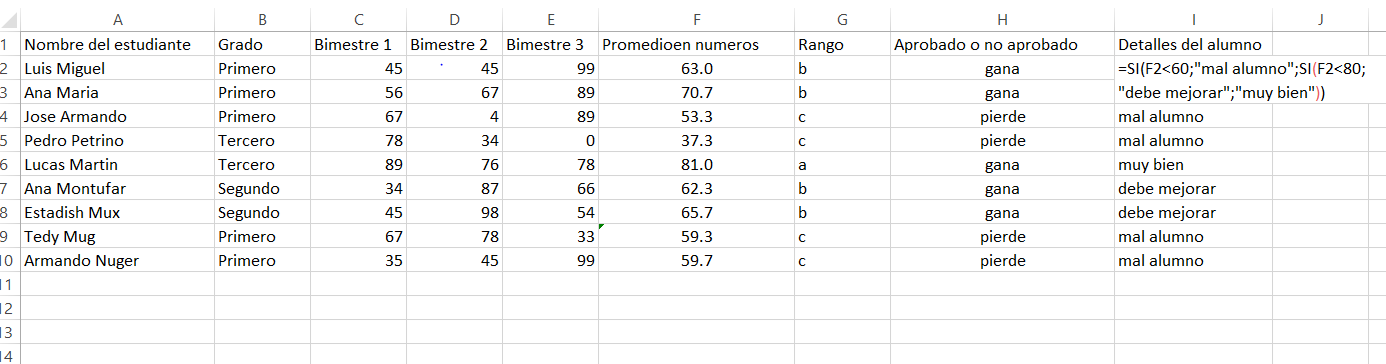1386x364 pixels.
Task: Click the Pedro Petrino name cell
Action: (117, 141)
